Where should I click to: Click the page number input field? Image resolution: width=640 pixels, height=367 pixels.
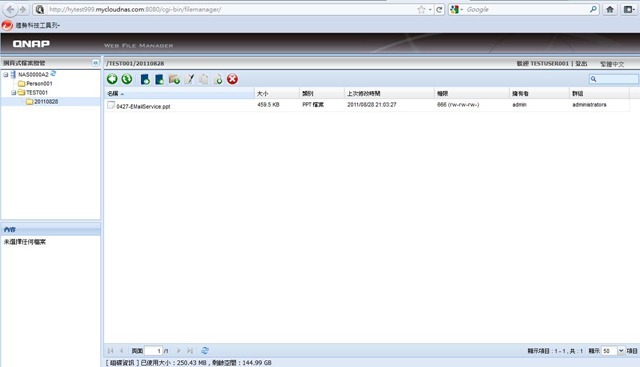pos(153,351)
